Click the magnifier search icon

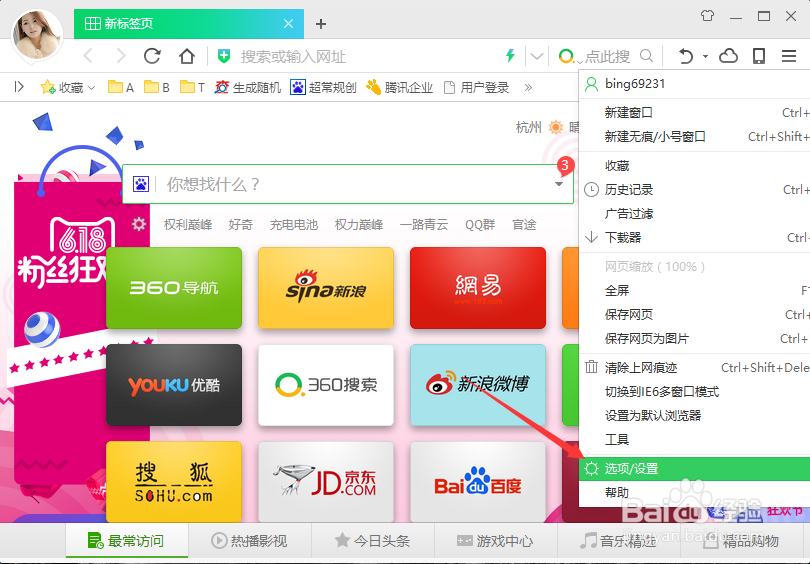pos(646,55)
